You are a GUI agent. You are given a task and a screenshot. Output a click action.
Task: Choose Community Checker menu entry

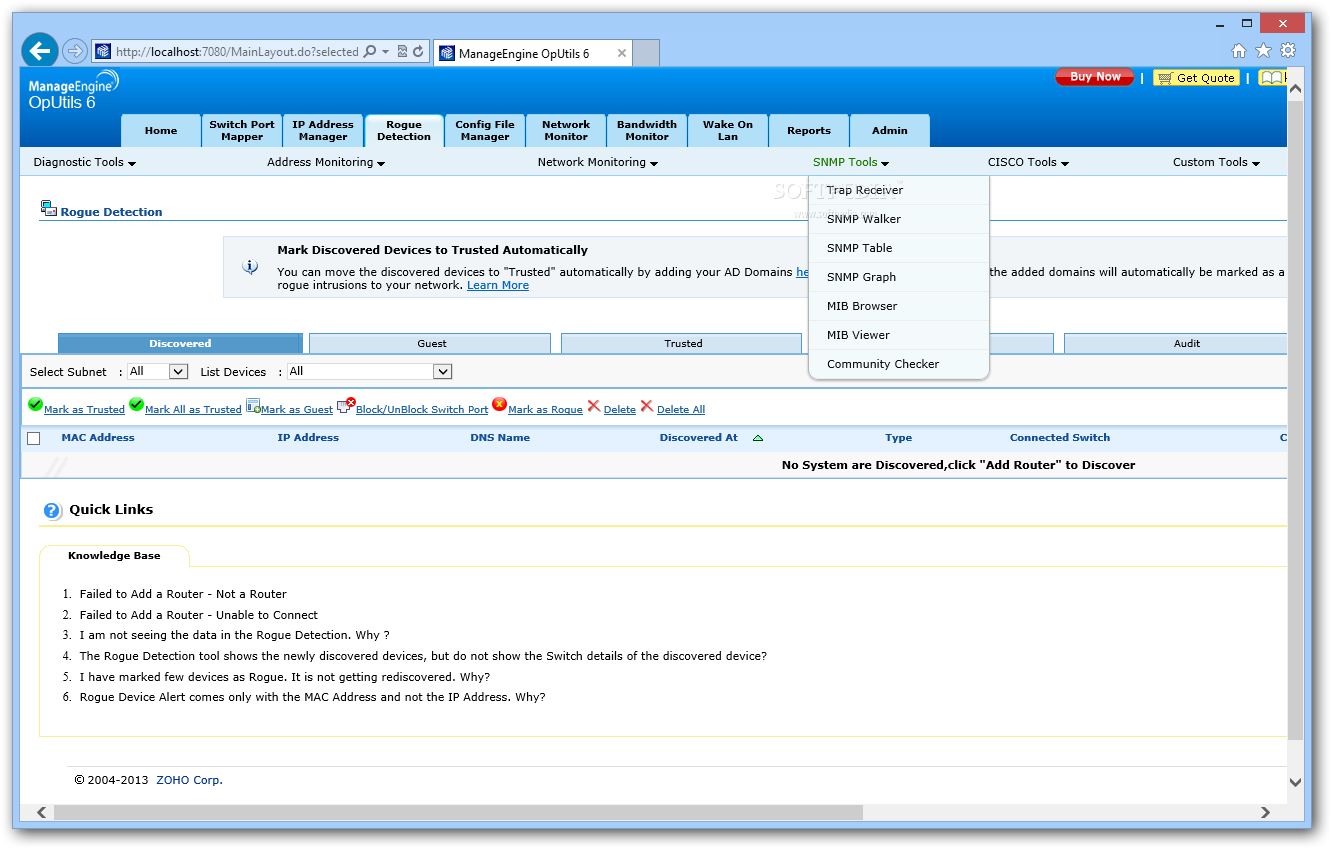(x=899, y=364)
